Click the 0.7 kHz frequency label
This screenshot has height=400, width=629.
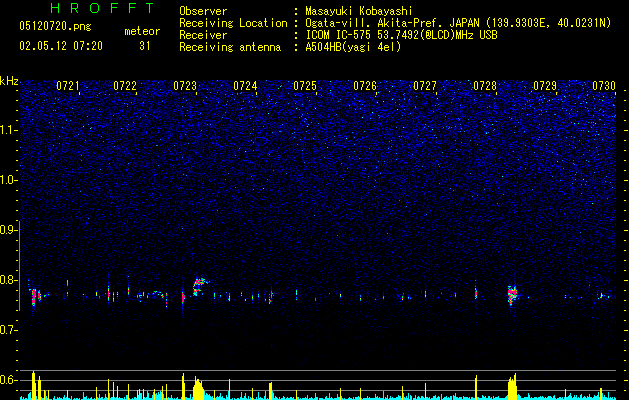9,330
